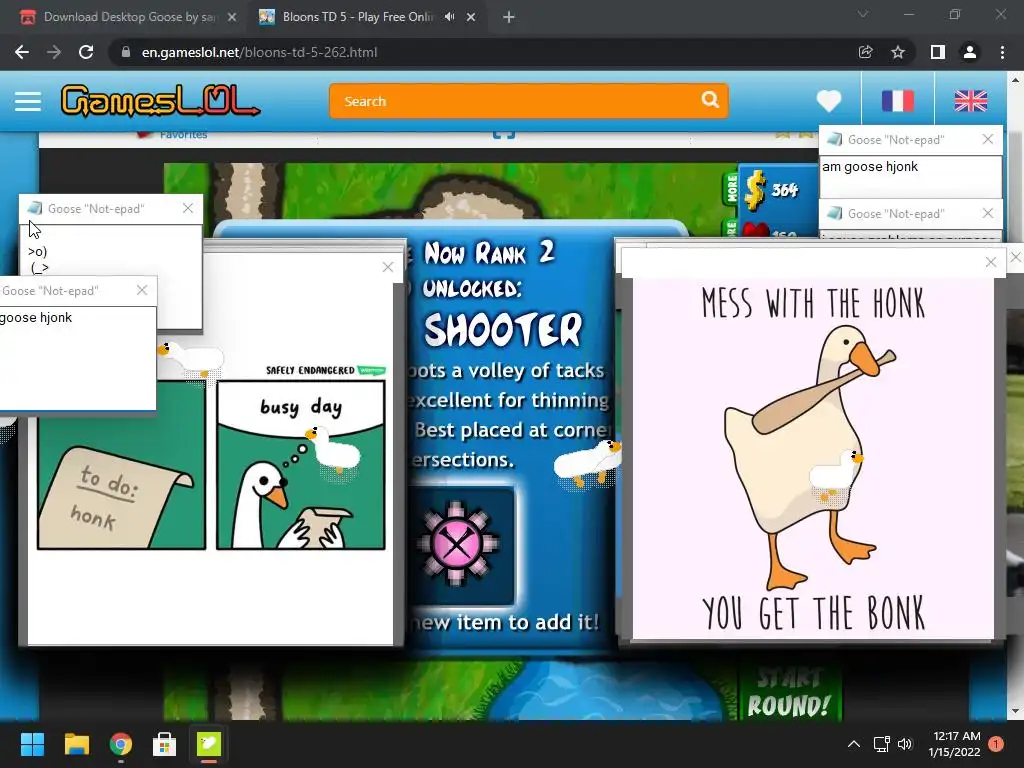Reload the Bloons TD 5 page
Screen dimensions: 1024x768
click(86, 52)
